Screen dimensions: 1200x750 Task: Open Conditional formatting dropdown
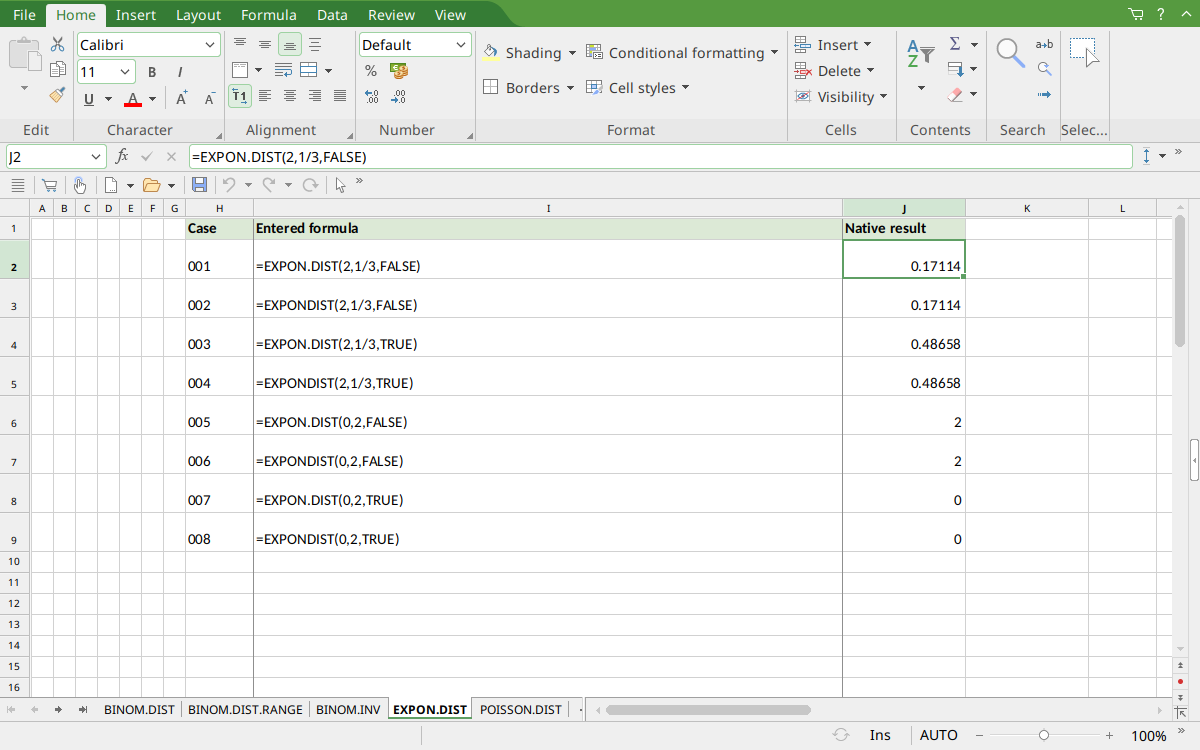tap(774, 53)
